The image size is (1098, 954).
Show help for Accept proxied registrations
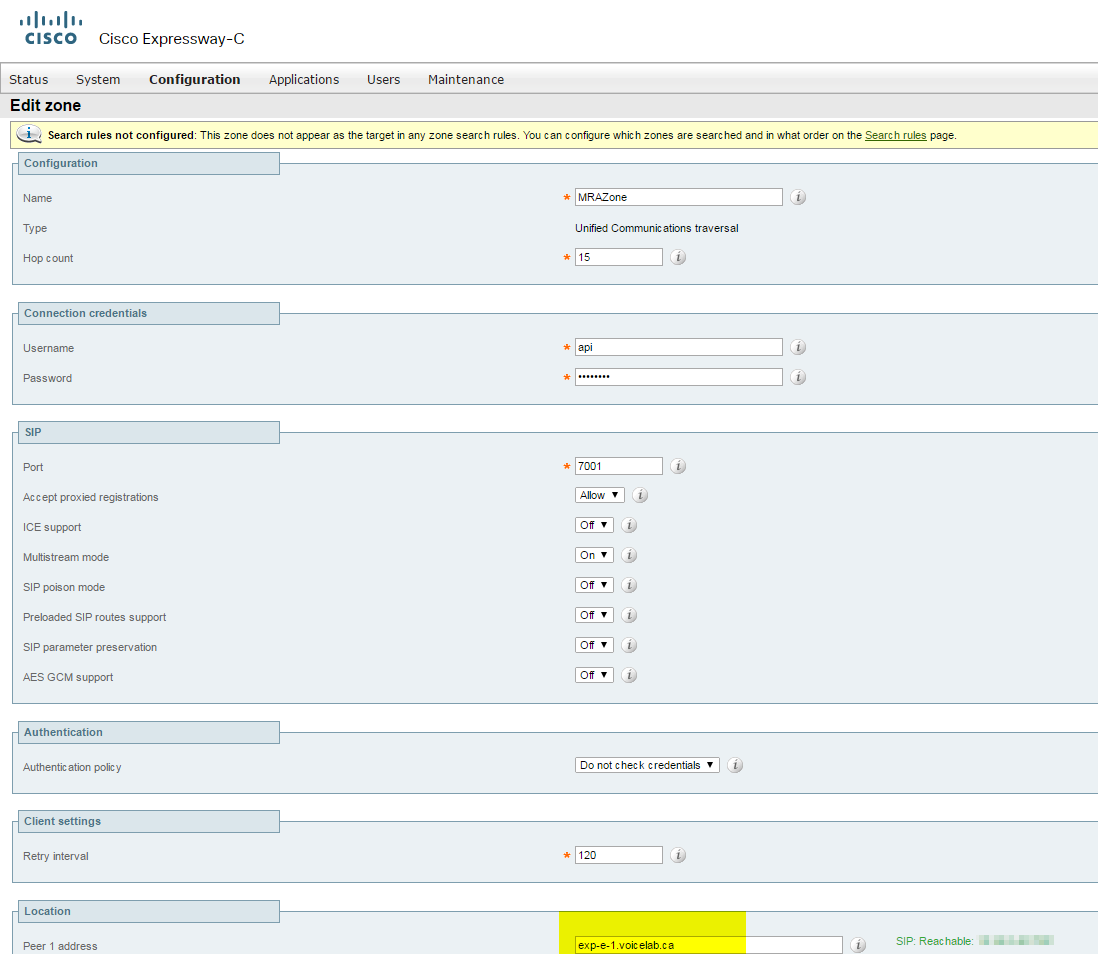tap(640, 496)
